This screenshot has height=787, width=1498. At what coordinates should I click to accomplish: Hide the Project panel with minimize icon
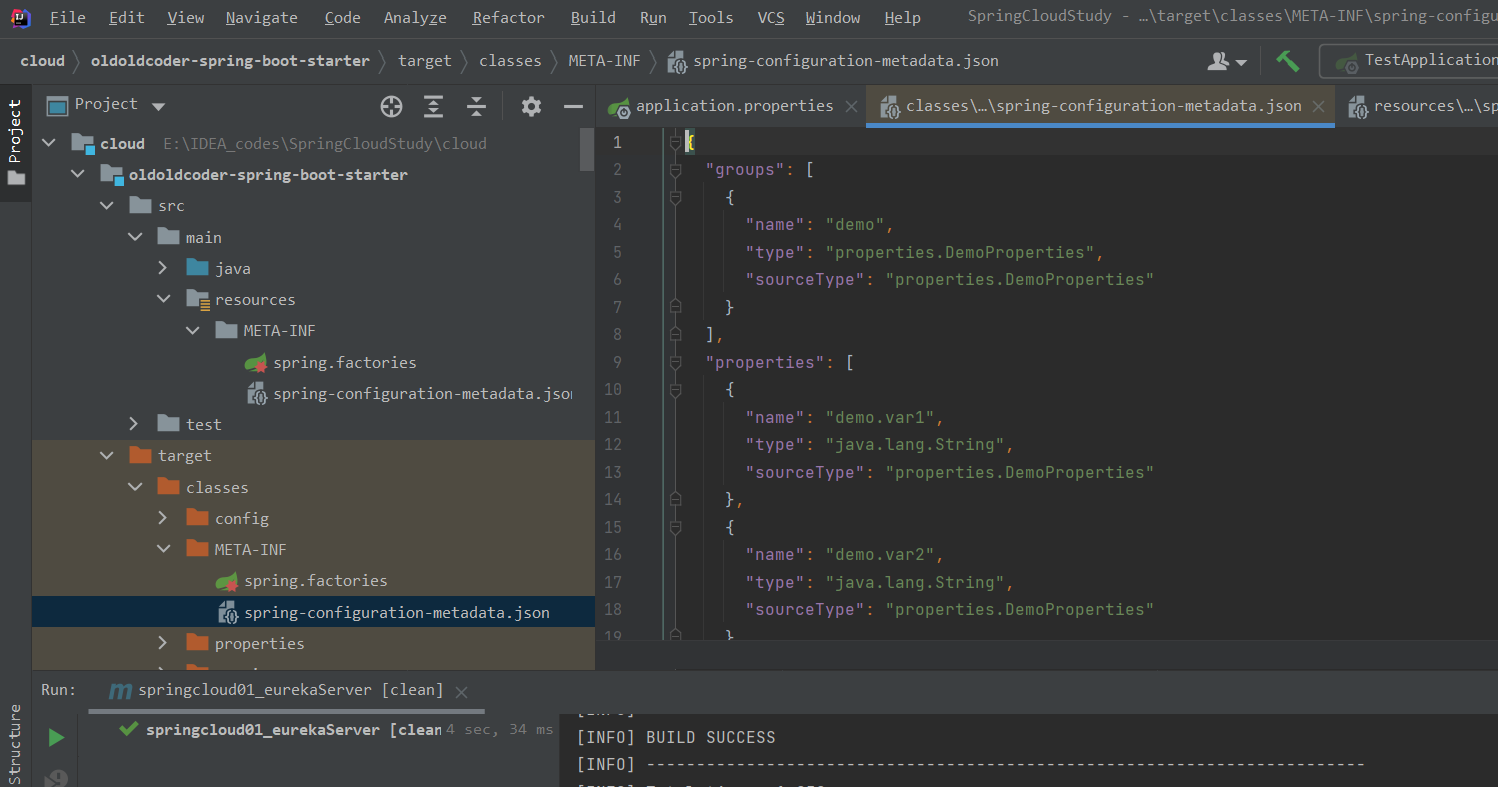(573, 106)
